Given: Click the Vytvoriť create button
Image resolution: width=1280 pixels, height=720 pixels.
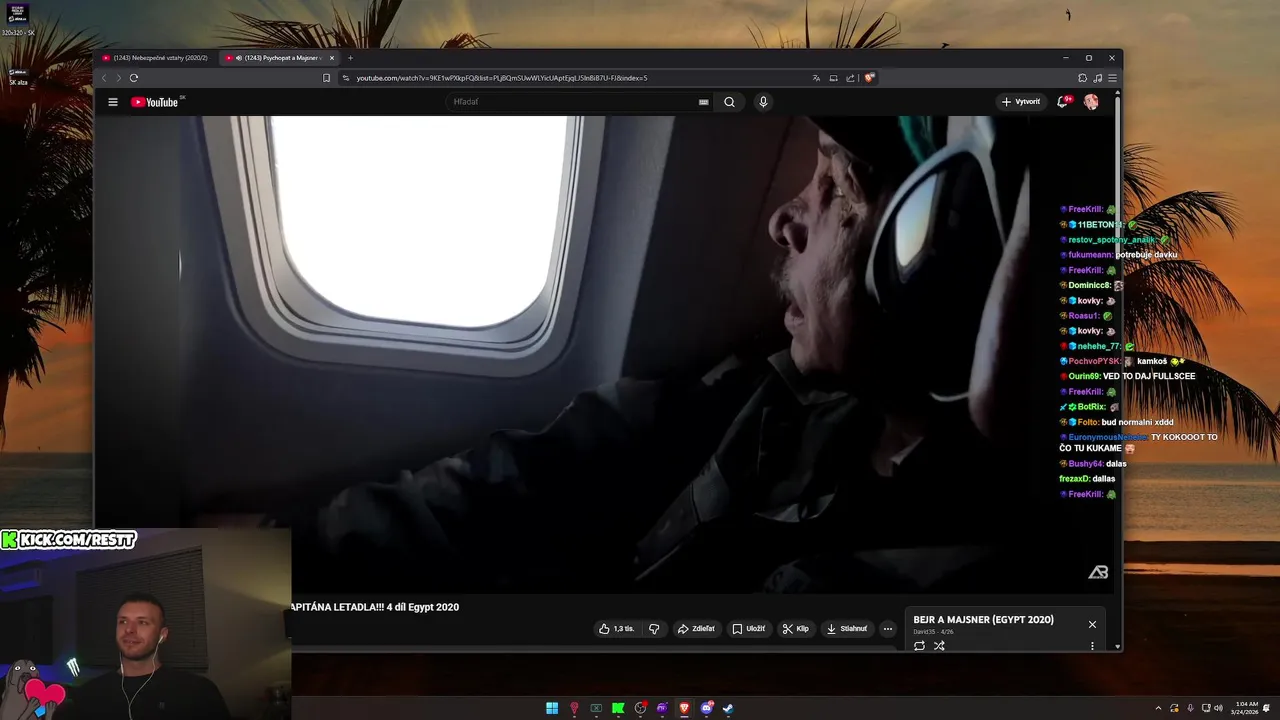Looking at the screenshot, I should (x=1021, y=102).
